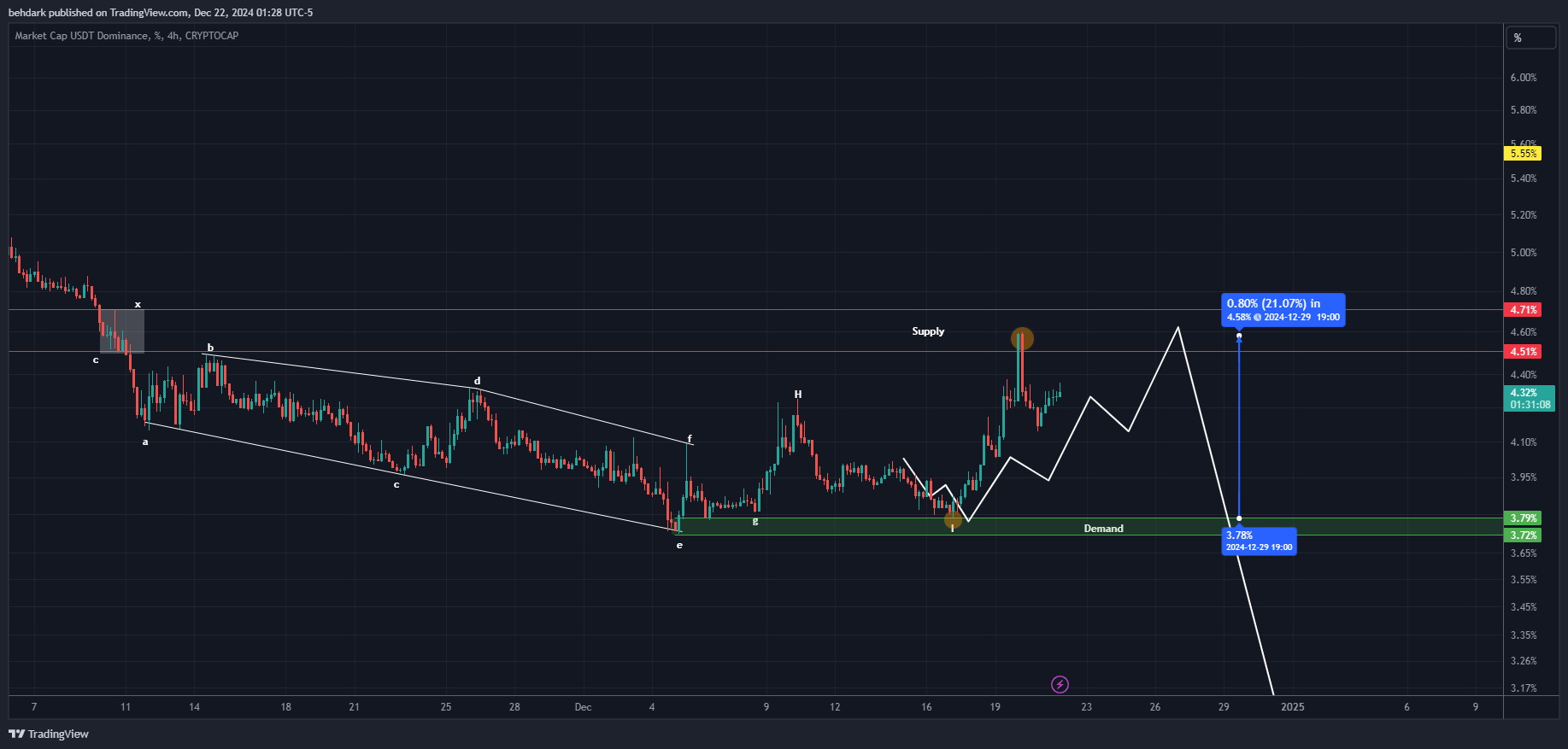Screen dimensions: 1568x749
Task: Select the 'Supply' text annotation
Action: (928, 331)
